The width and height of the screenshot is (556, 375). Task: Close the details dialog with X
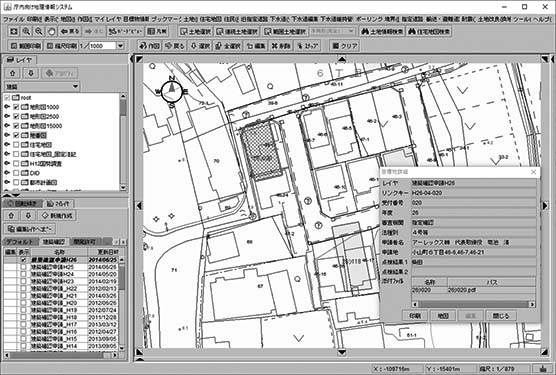533,172
